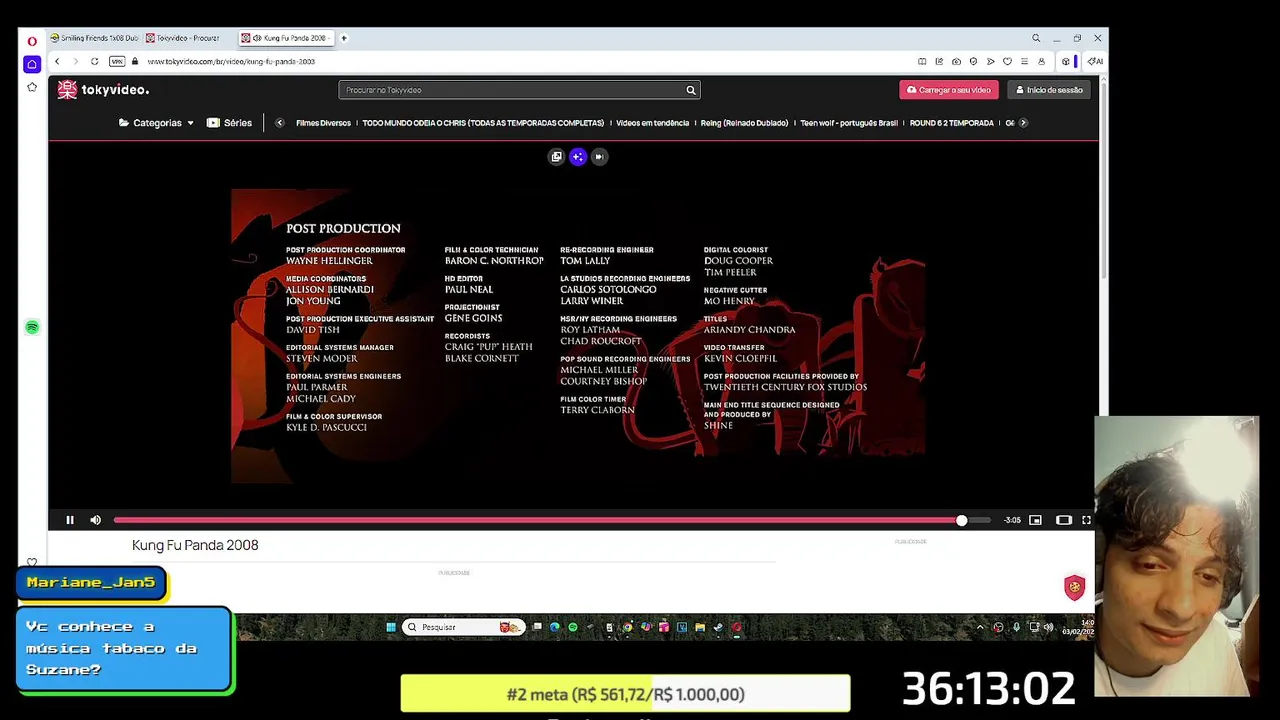
Task: Click the blue sparkle icon above video
Action: 578,156
